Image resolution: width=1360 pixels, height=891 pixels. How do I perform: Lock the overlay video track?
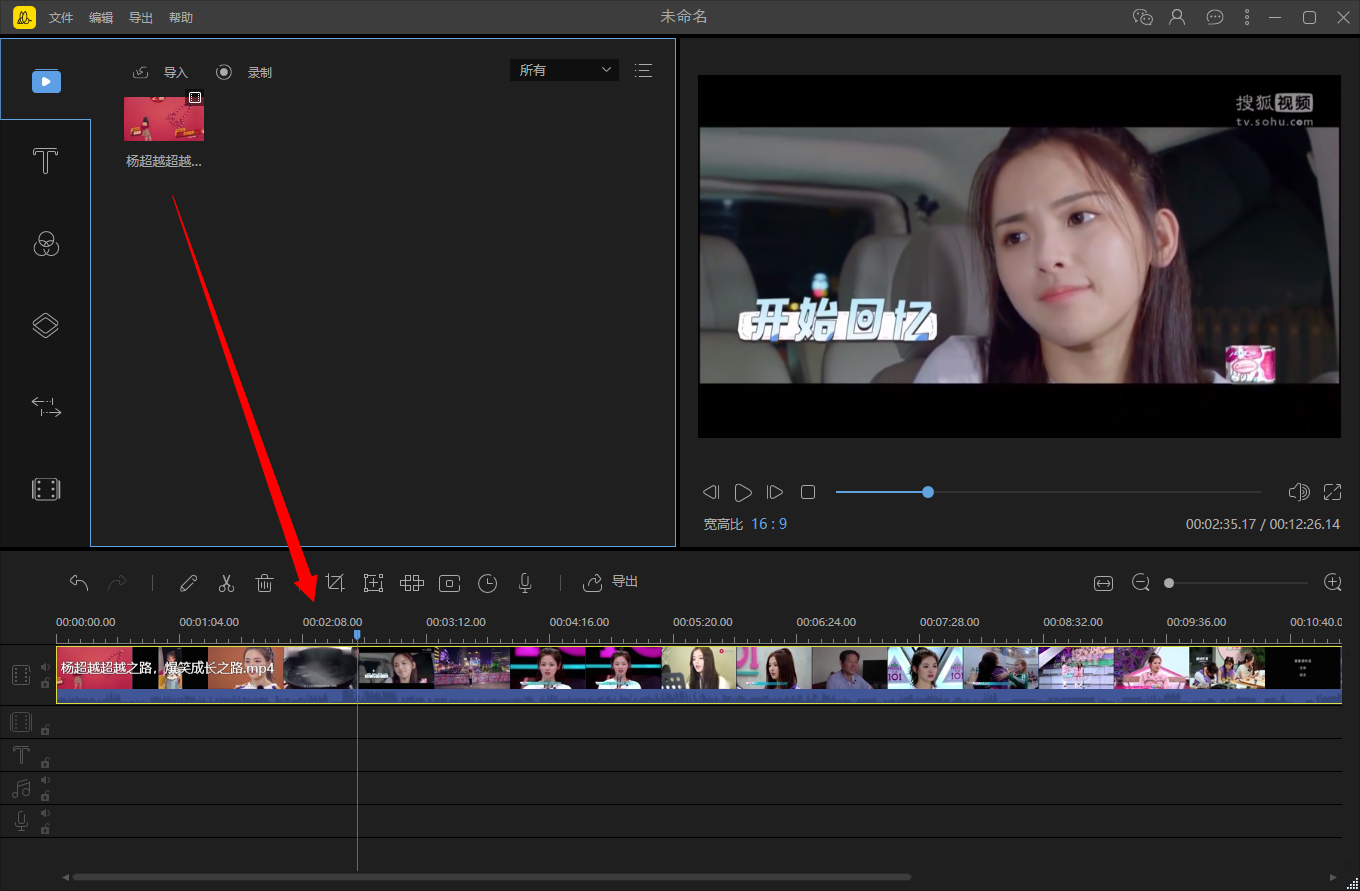(45, 730)
